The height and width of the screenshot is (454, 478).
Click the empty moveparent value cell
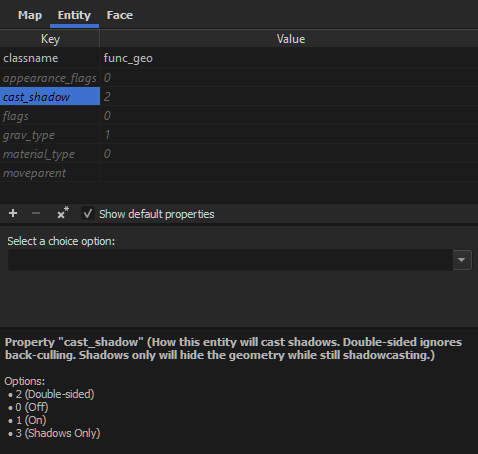click(289, 173)
